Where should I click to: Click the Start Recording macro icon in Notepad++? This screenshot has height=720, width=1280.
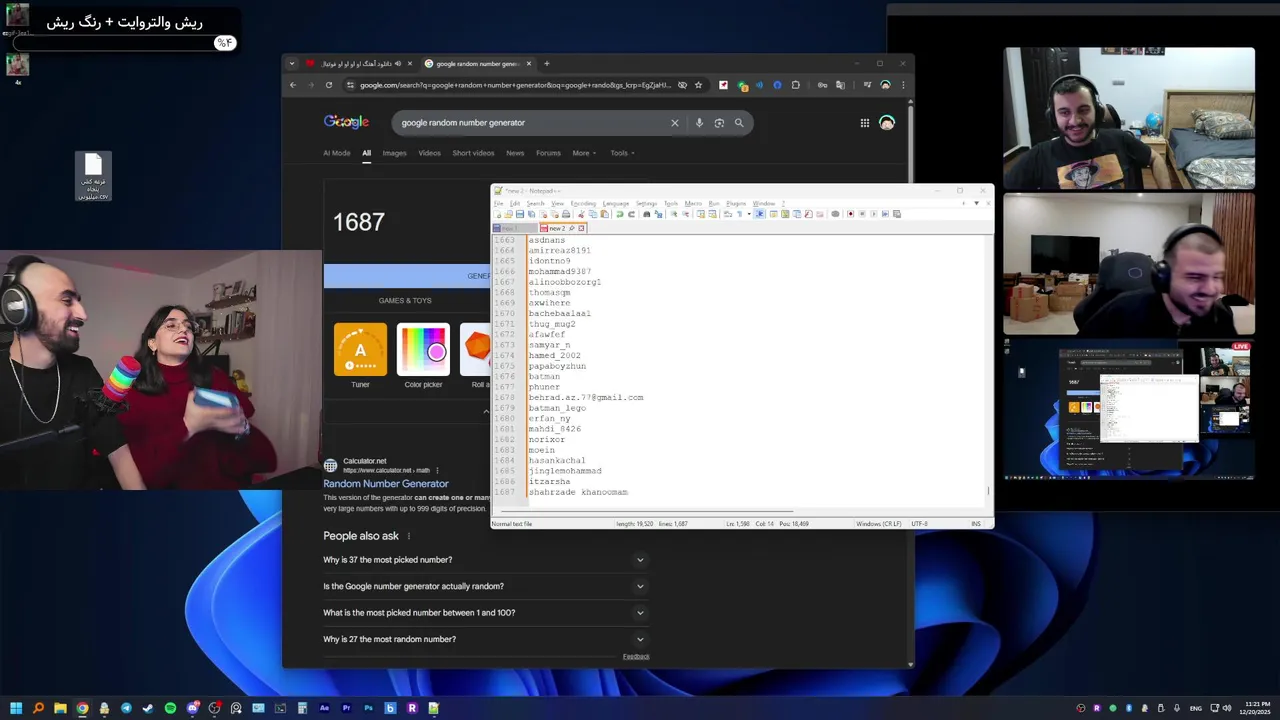(850, 214)
